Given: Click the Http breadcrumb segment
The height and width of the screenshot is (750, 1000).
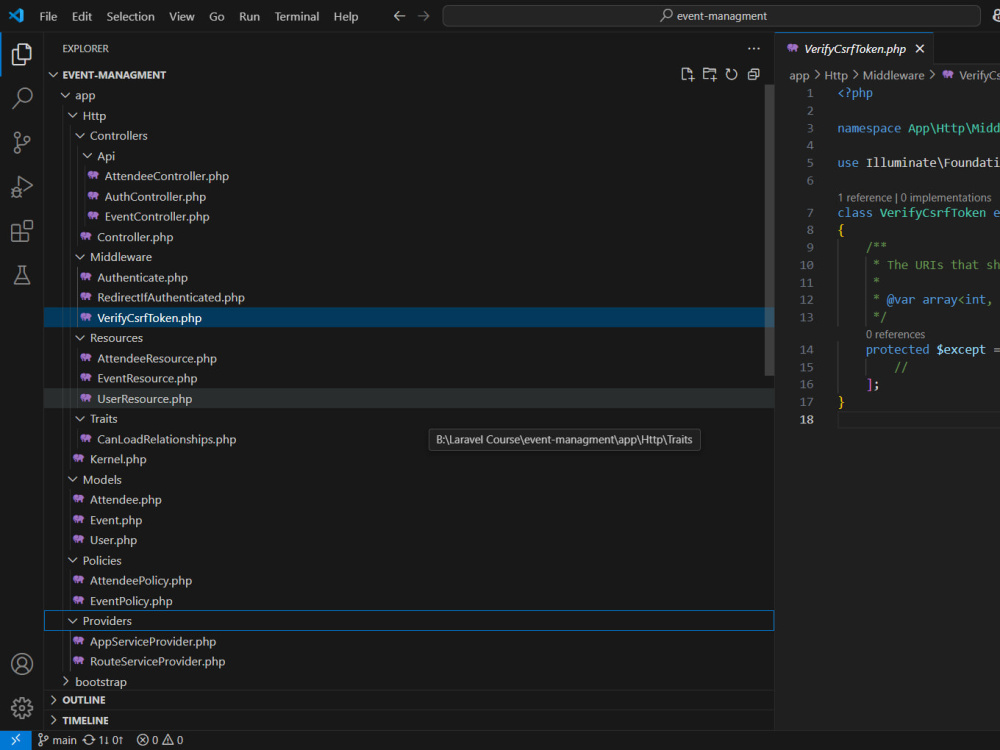Looking at the screenshot, I should click(x=835, y=75).
